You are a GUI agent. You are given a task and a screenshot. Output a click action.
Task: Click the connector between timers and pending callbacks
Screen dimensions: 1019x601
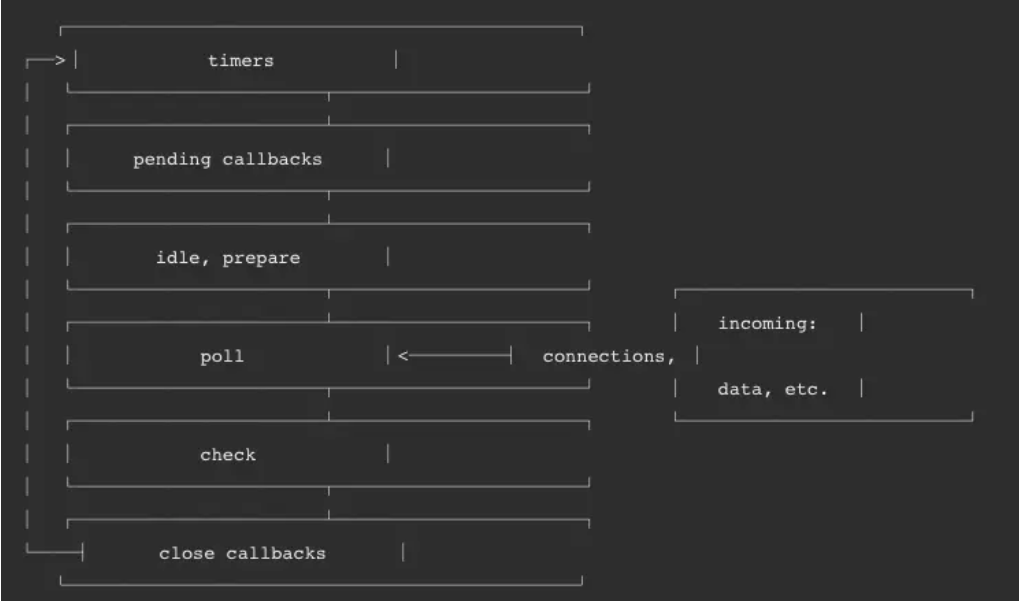(329, 109)
